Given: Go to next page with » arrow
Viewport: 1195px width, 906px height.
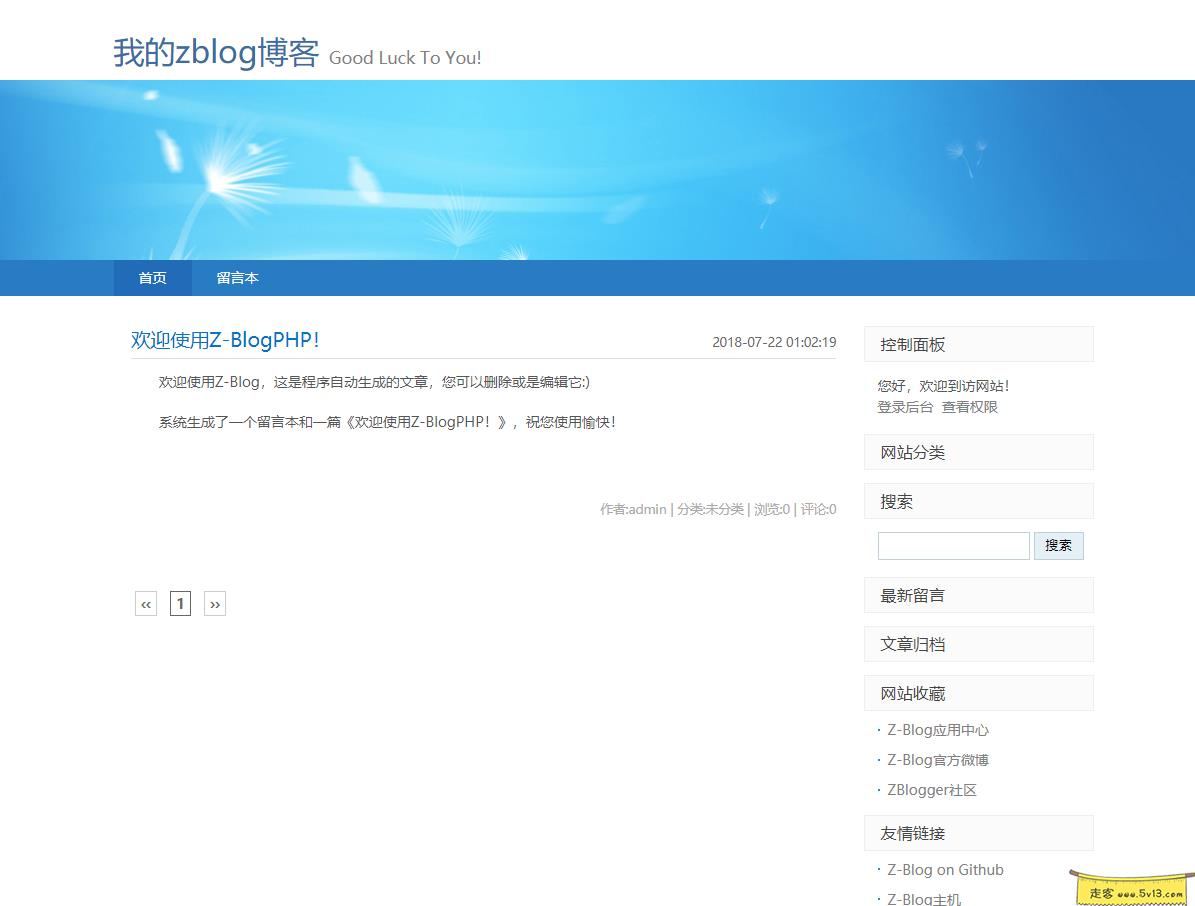Looking at the screenshot, I should tap(214, 603).
